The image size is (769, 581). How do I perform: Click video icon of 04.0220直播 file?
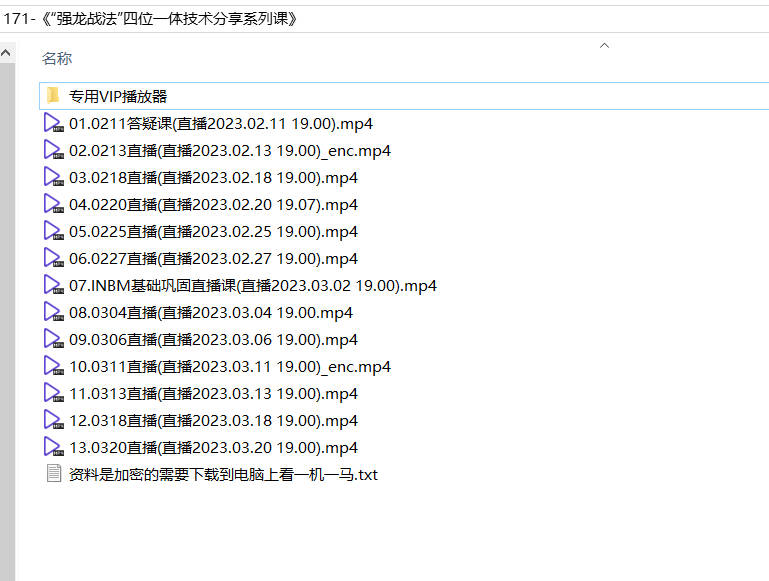point(53,203)
